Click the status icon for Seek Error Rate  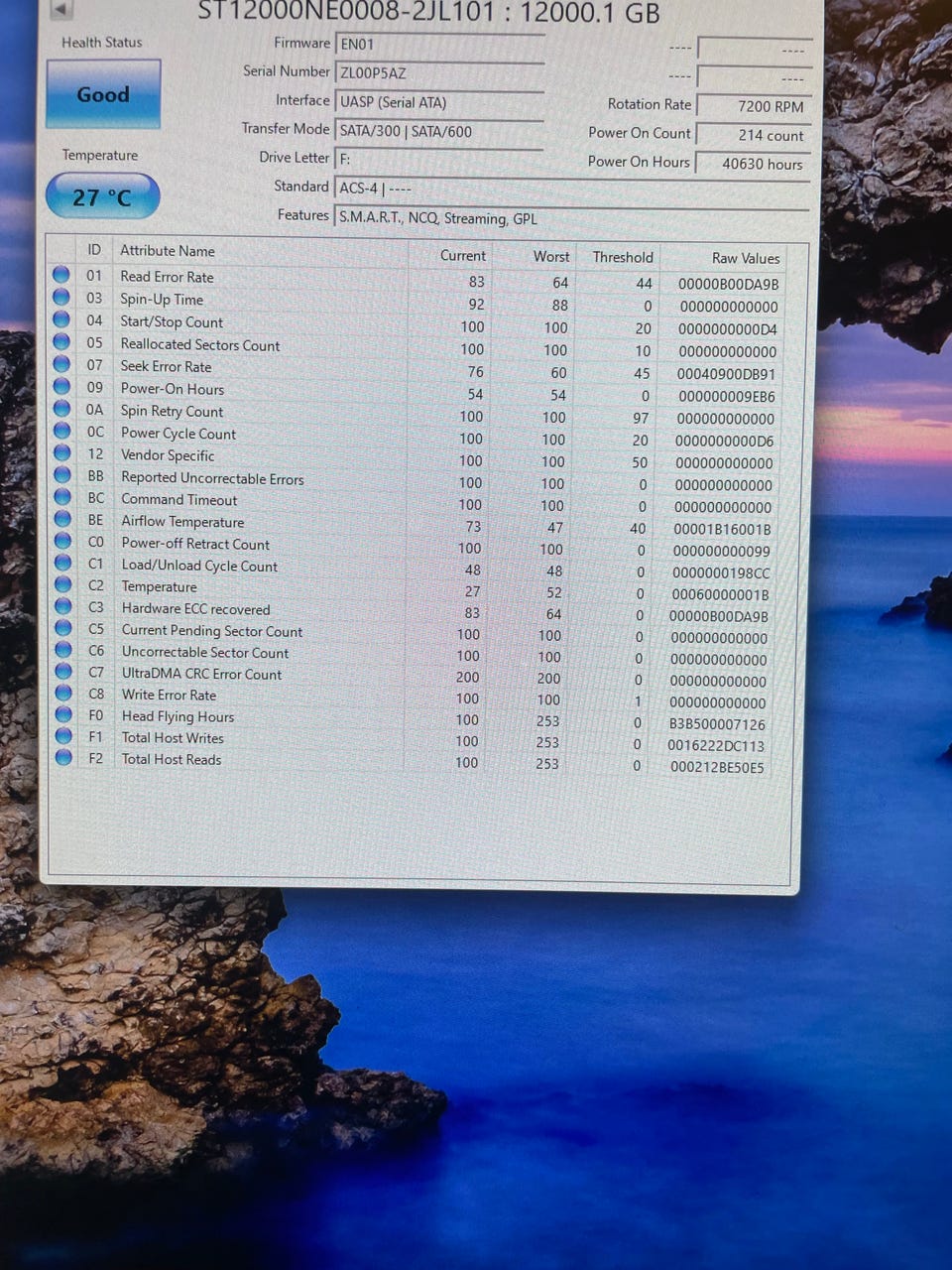click(x=61, y=364)
